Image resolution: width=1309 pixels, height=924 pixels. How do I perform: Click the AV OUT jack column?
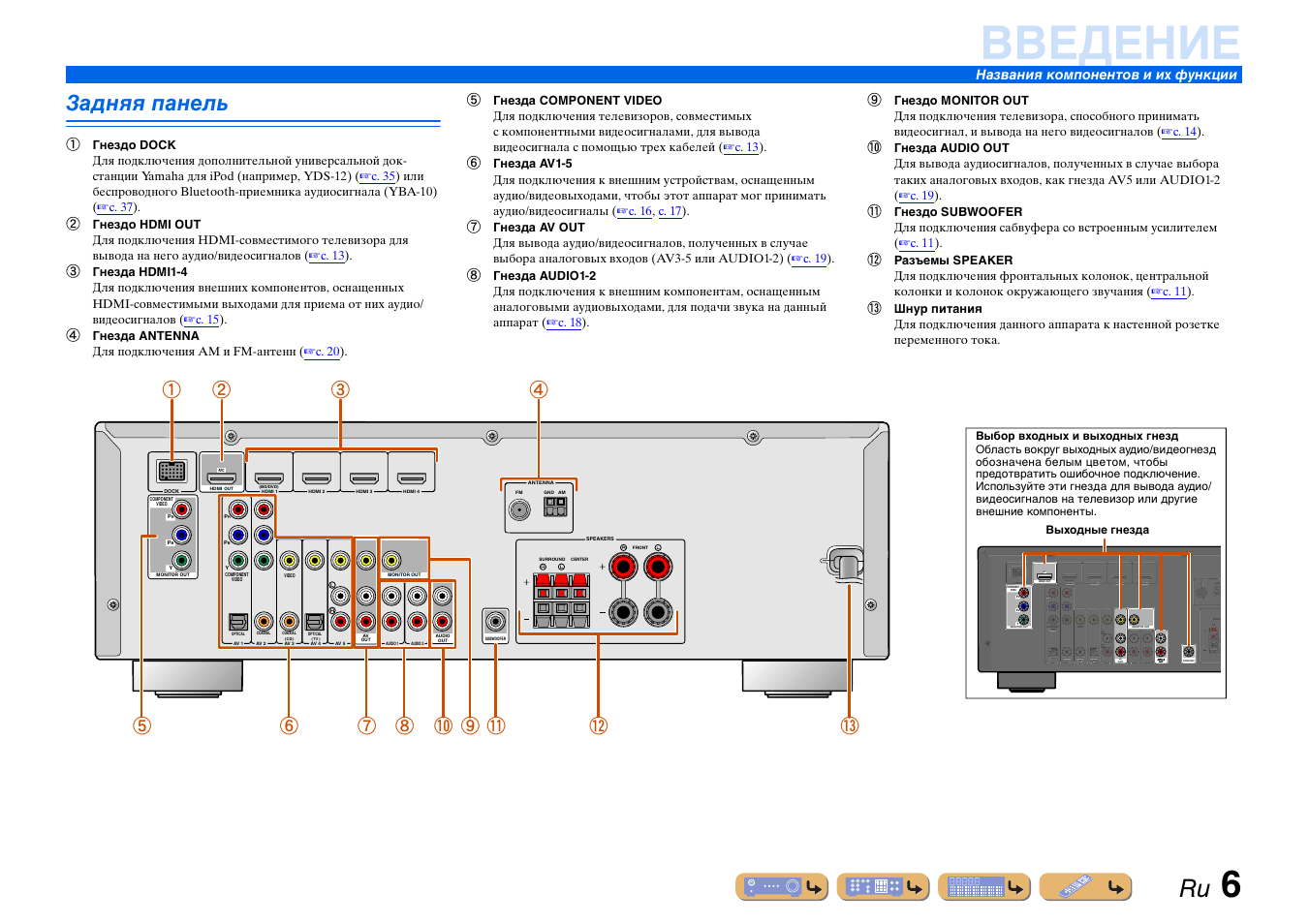click(366, 591)
